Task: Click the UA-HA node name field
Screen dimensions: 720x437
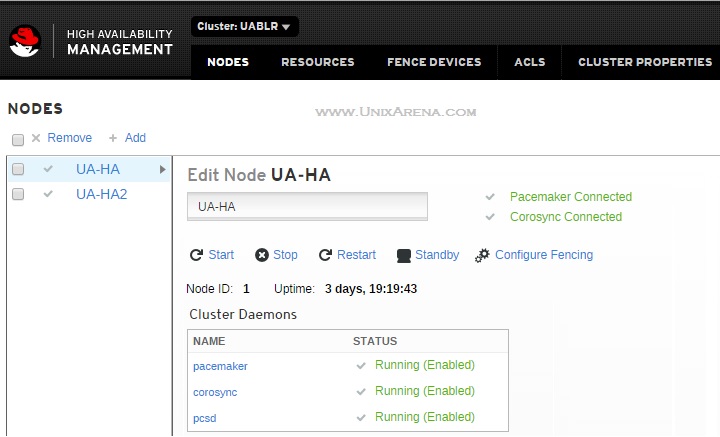Action: (x=307, y=207)
